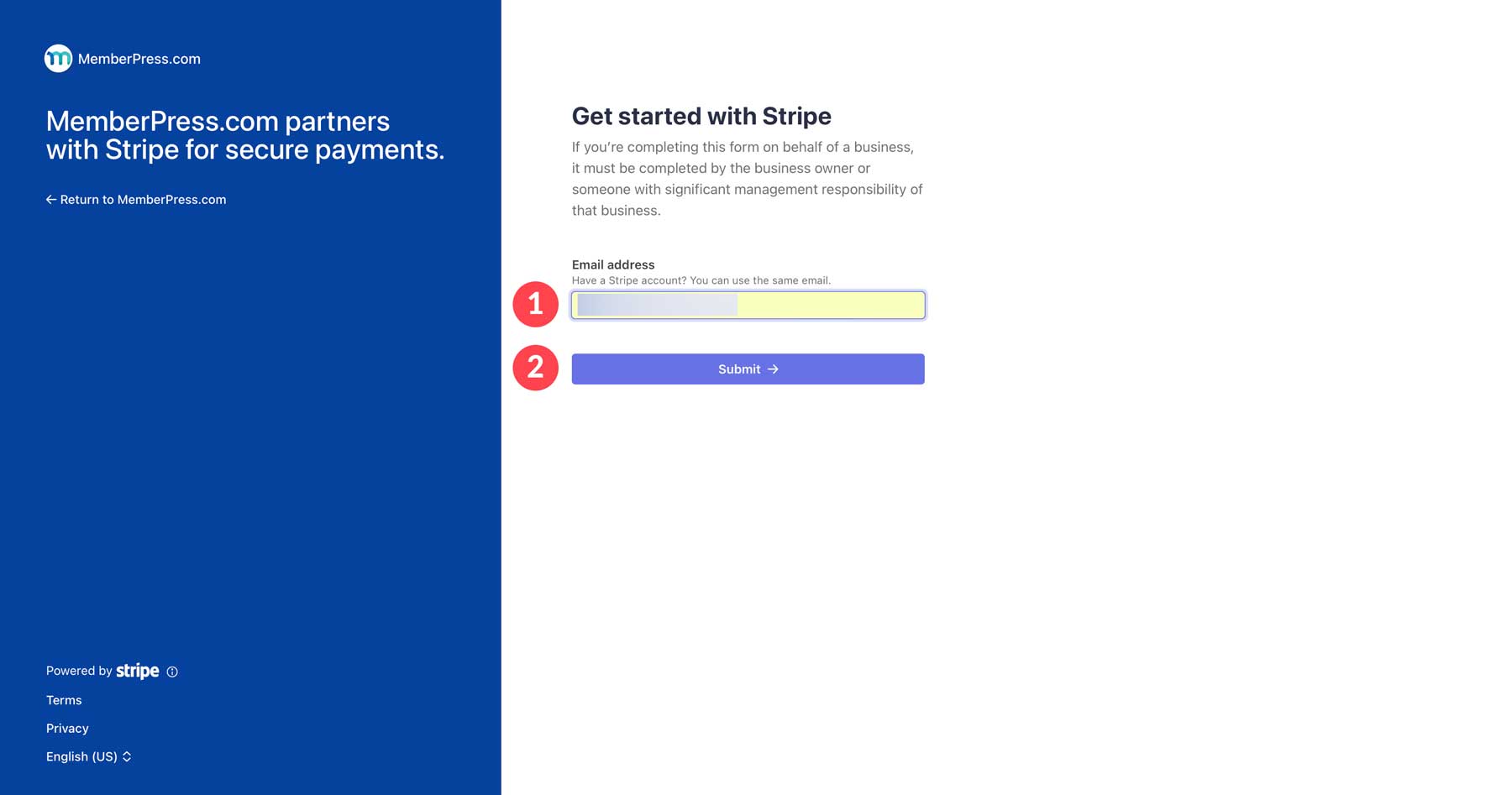Click the red numbered badge 1
1512x795 pixels.
click(x=536, y=305)
